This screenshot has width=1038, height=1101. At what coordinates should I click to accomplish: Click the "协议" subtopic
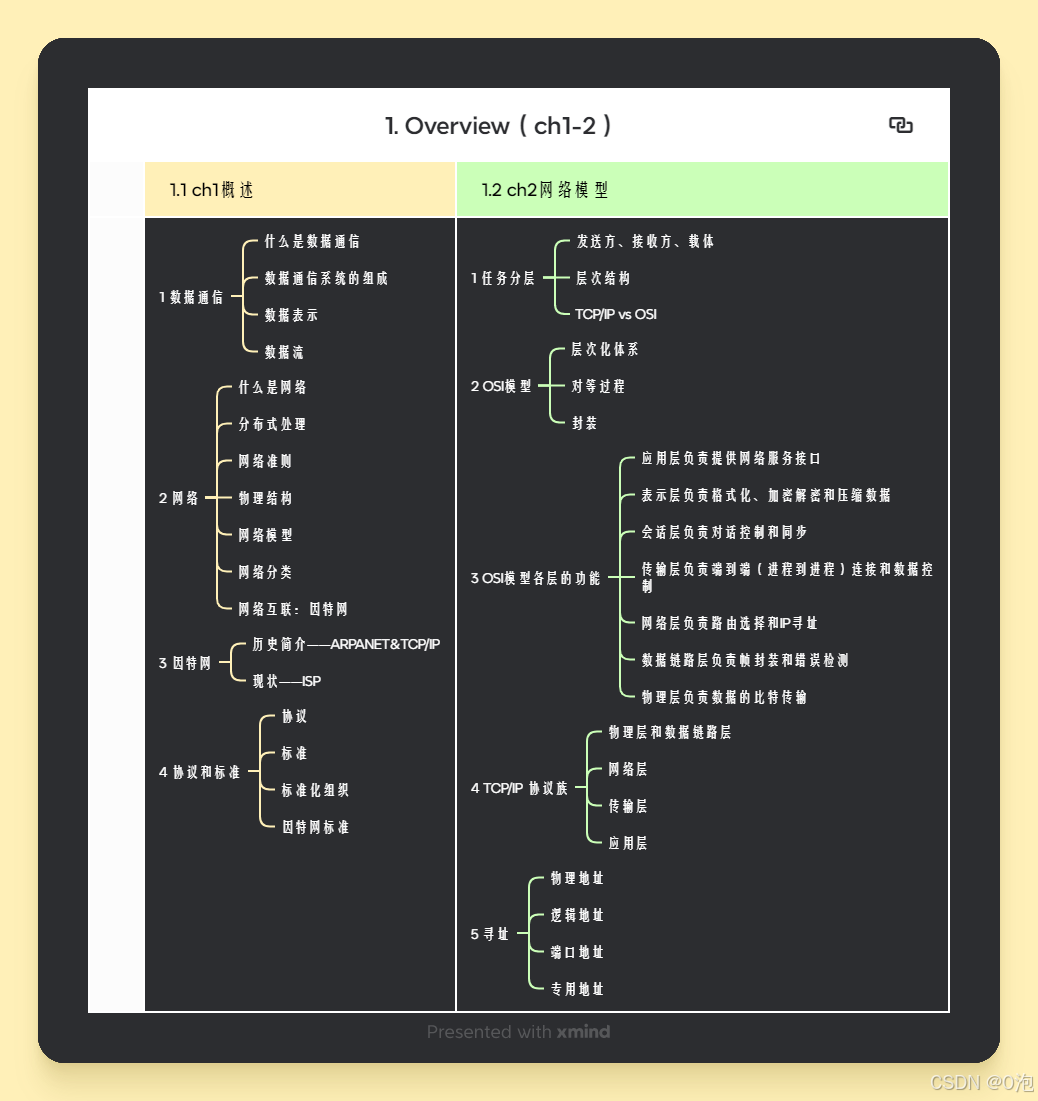click(x=294, y=716)
